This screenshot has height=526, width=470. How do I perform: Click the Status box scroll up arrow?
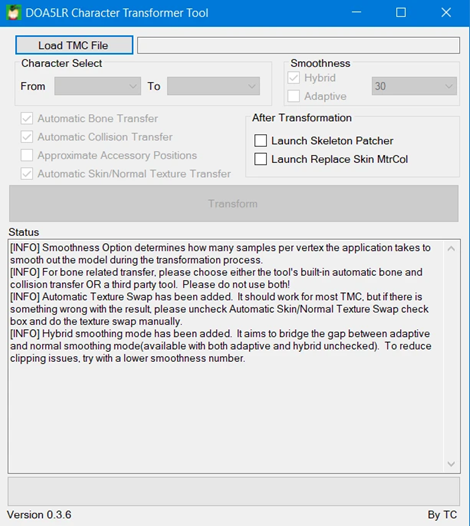pos(451,249)
